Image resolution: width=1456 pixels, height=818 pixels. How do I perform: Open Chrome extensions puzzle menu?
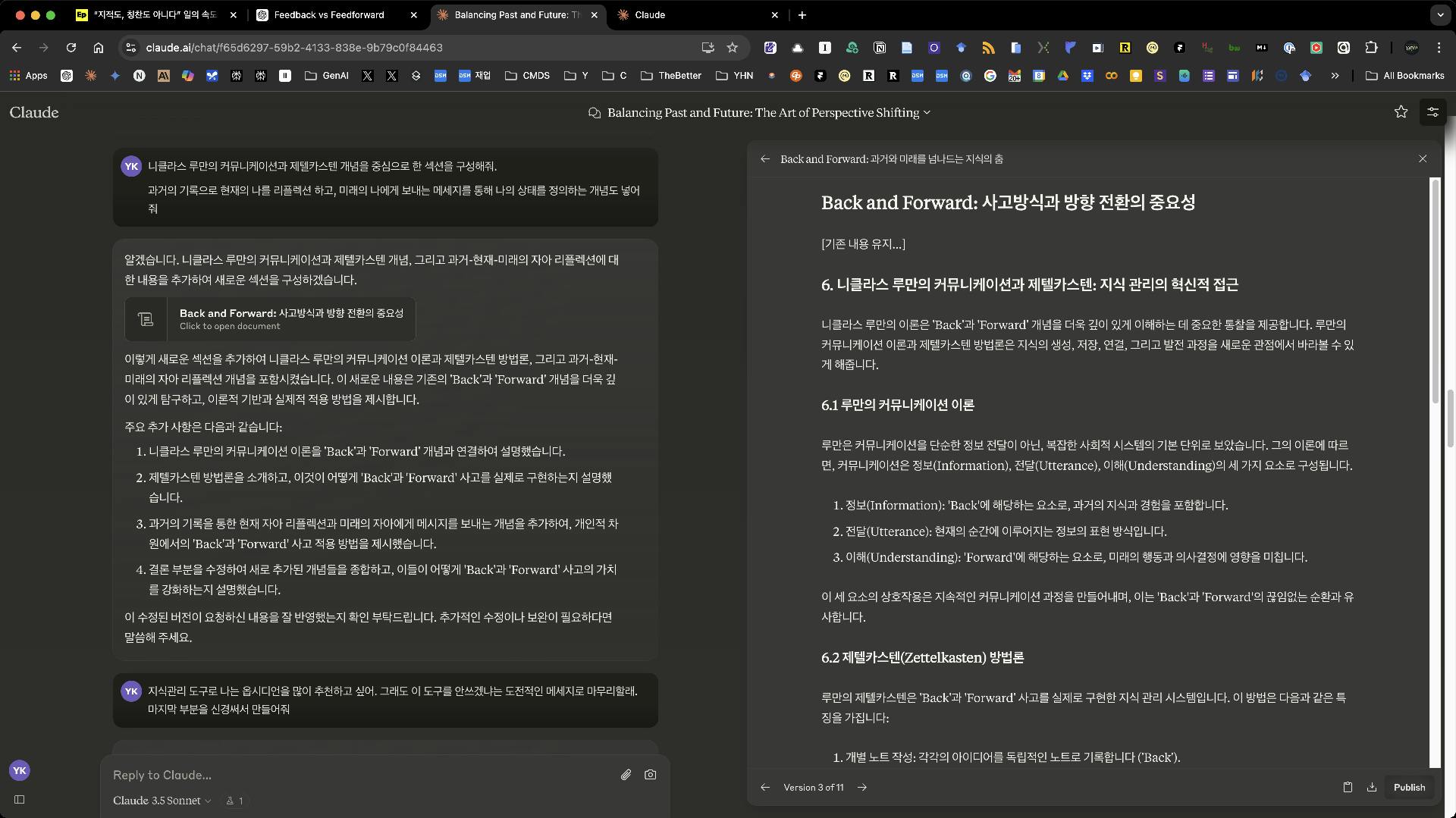click(1371, 48)
